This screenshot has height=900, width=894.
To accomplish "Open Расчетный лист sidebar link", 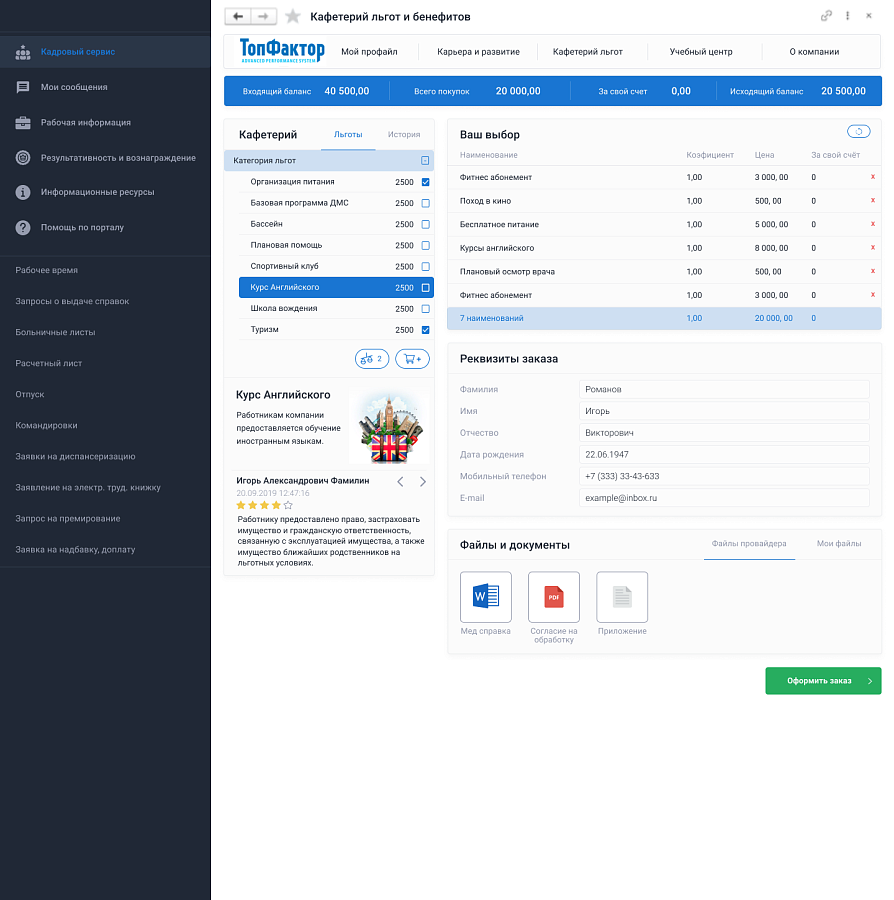I will click(x=49, y=363).
